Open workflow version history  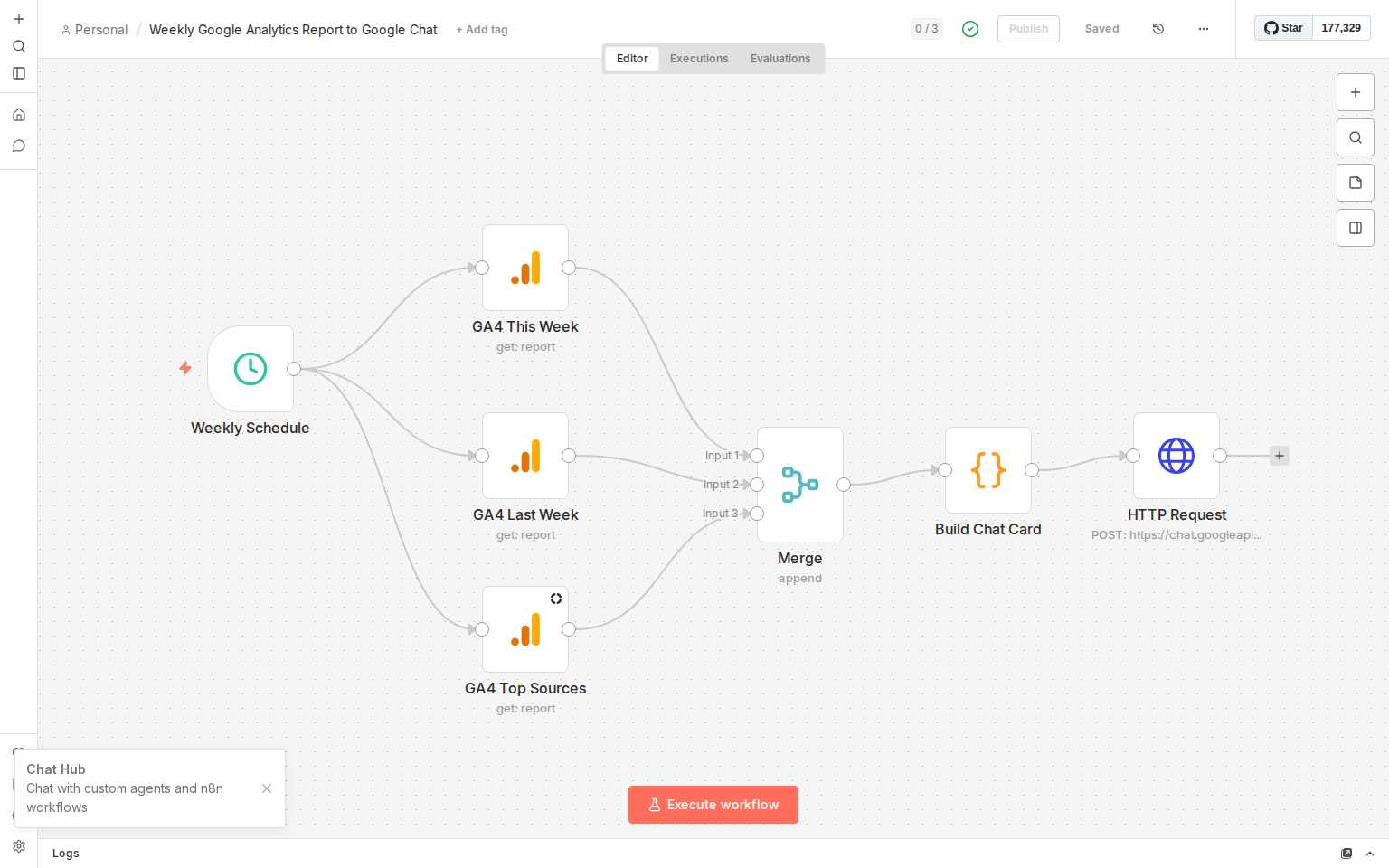click(1157, 28)
